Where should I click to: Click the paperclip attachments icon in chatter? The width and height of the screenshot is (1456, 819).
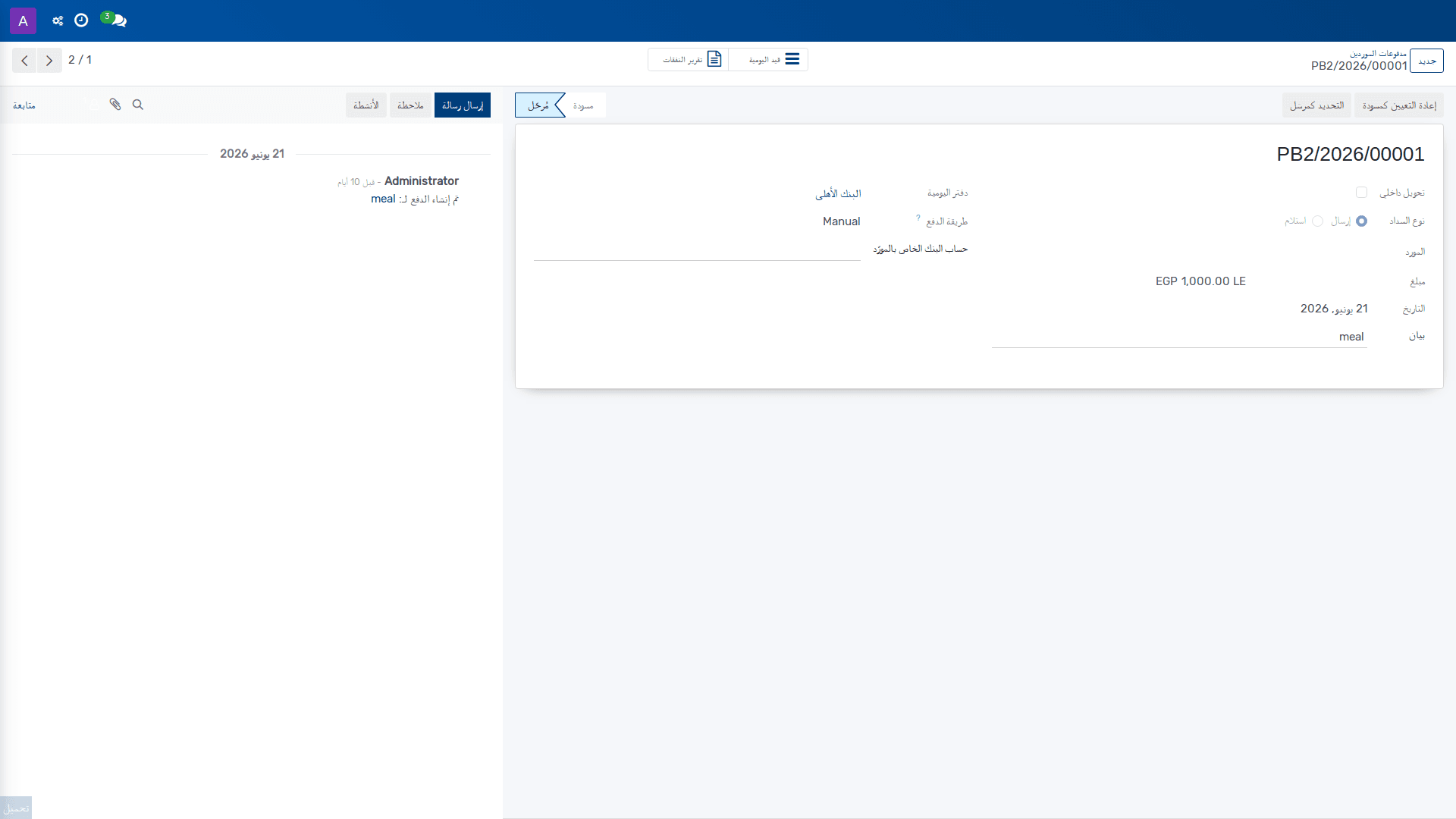coord(115,105)
